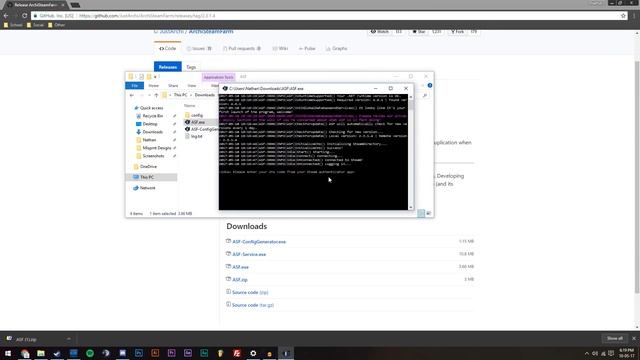Image resolution: width=640 pixels, height=360 pixels.
Task: Click the gear settings icon in taskbar
Action: (253, 353)
